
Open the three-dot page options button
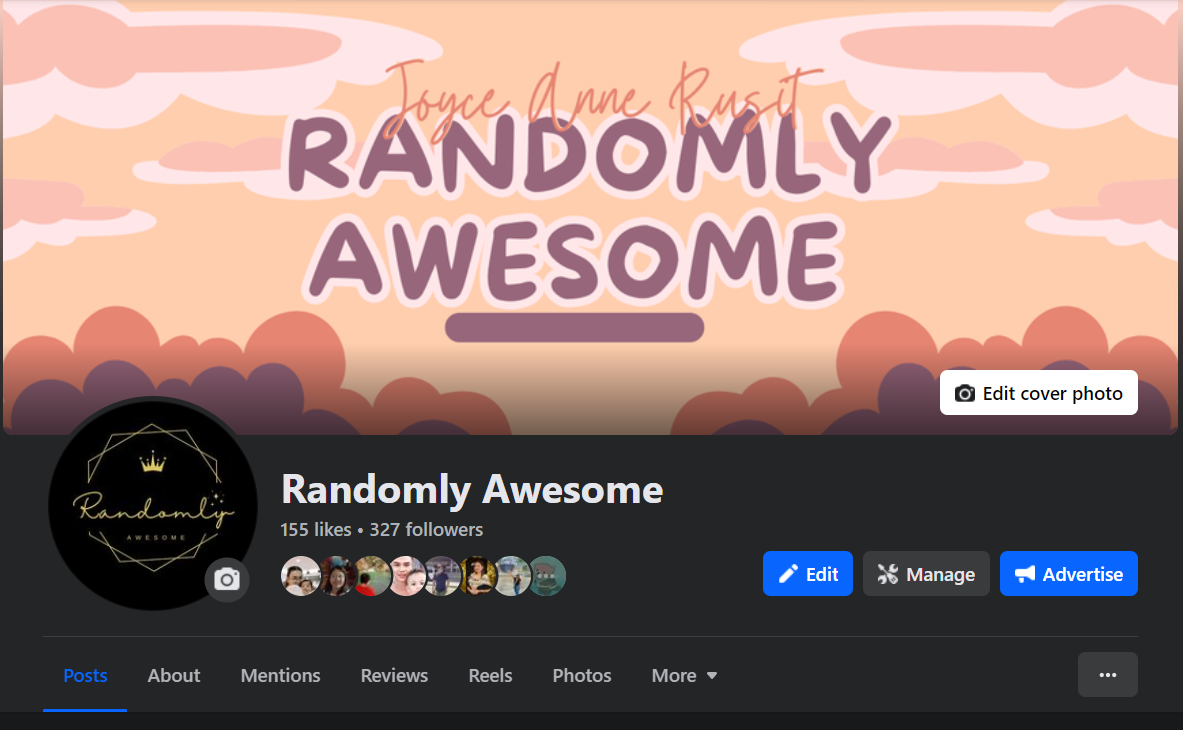(x=1108, y=674)
